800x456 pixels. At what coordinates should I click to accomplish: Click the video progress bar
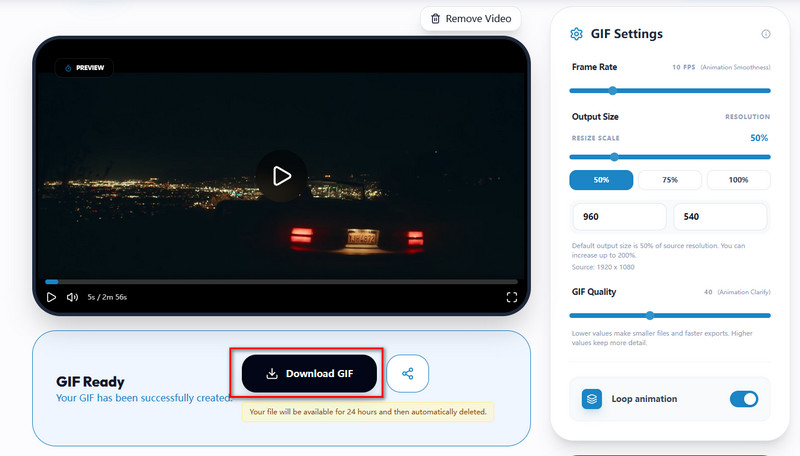click(x=281, y=282)
